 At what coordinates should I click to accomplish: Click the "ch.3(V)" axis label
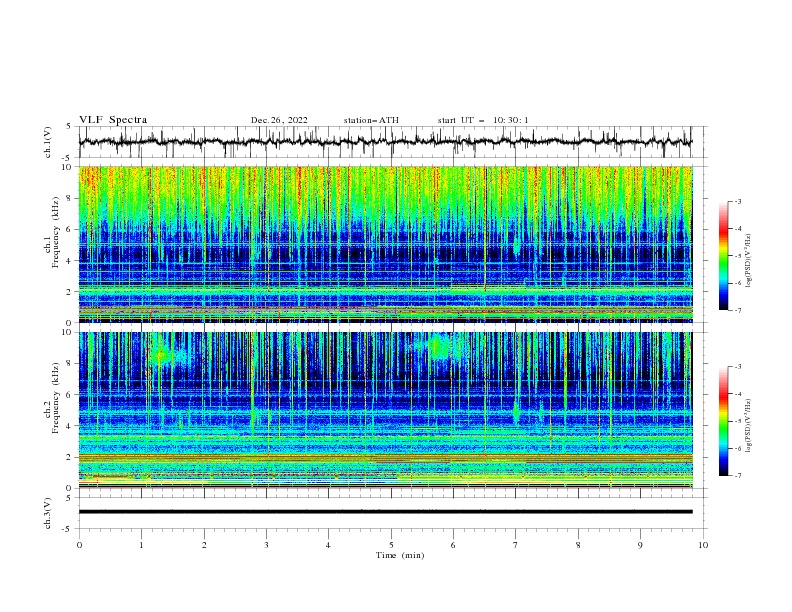point(48,513)
